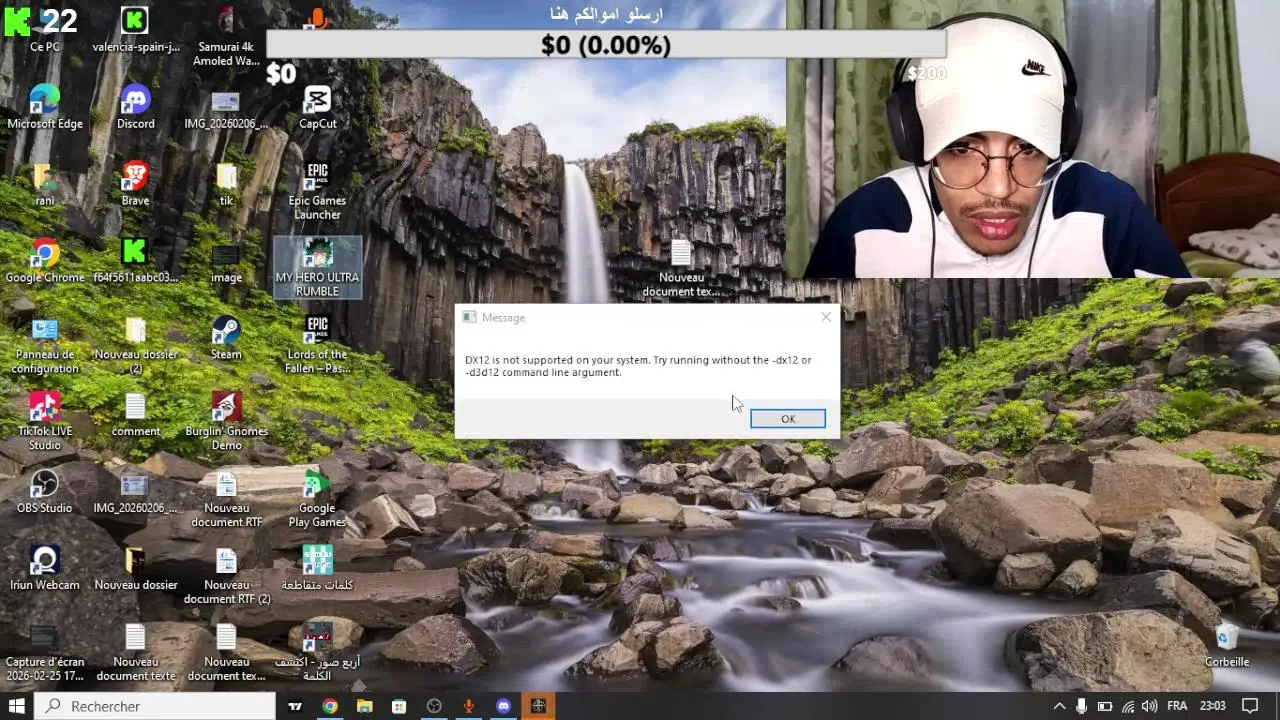Select the Capture d'écran 2026-02-25 file
This screenshot has height=720, width=1280.
tap(45, 653)
